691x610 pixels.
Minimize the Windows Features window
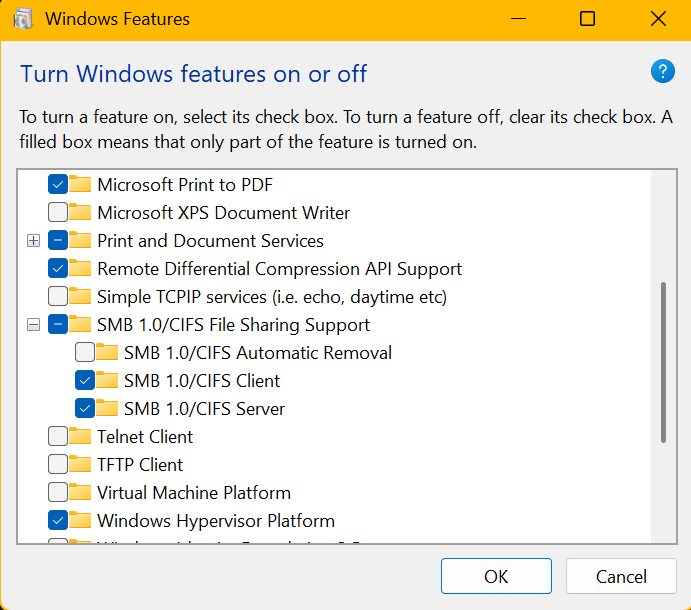pyautogui.click(x=518, y=19)
